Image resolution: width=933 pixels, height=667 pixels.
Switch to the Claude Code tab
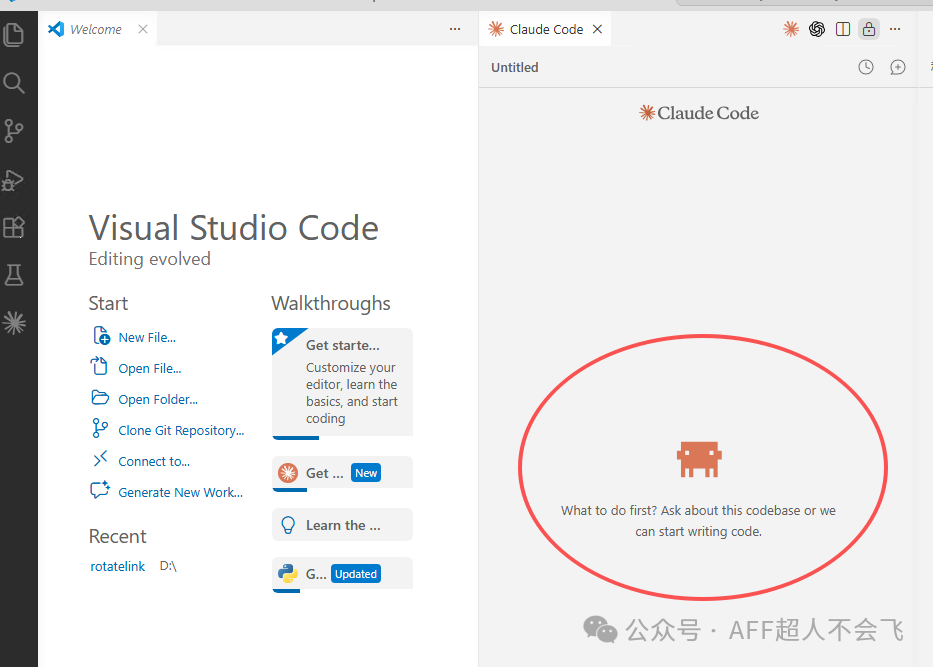(546, 29)
